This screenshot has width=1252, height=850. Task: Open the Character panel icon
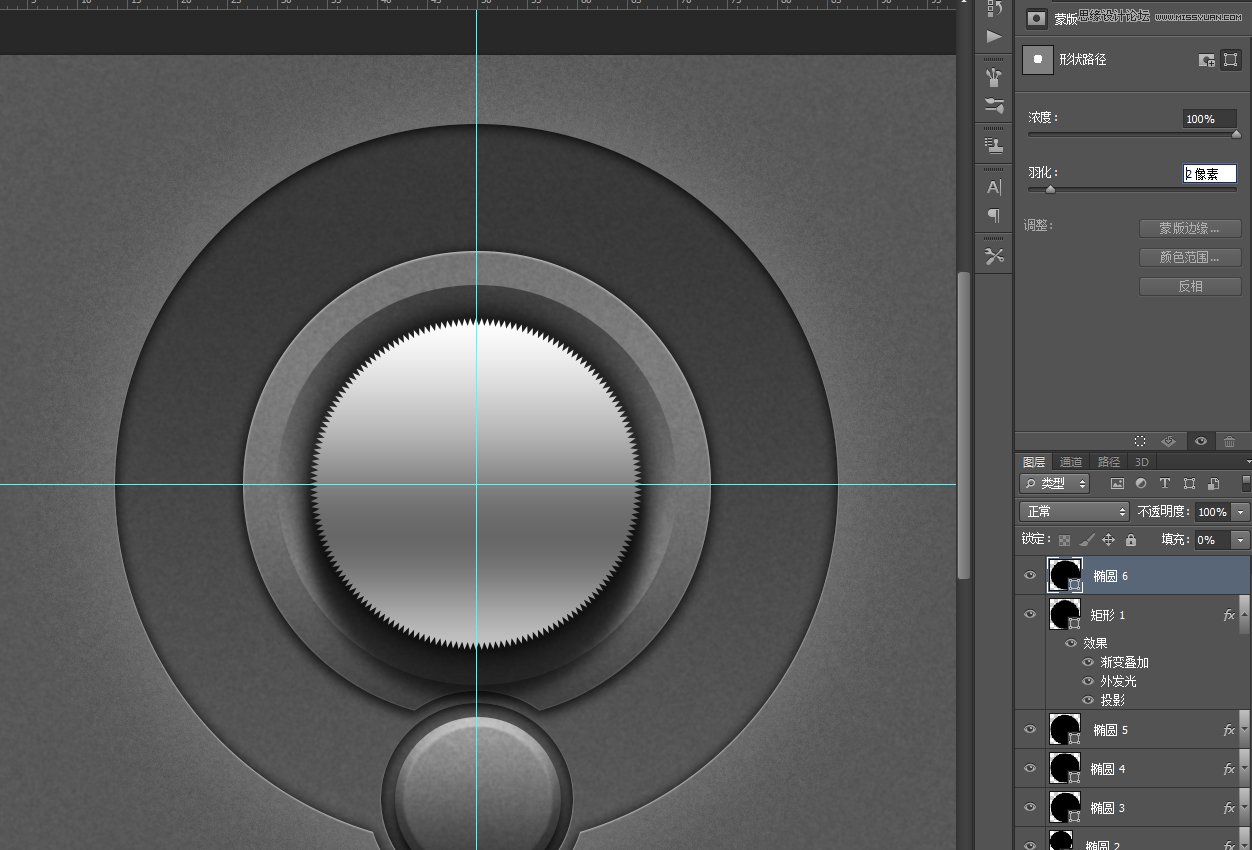click(x=994, y=187)
